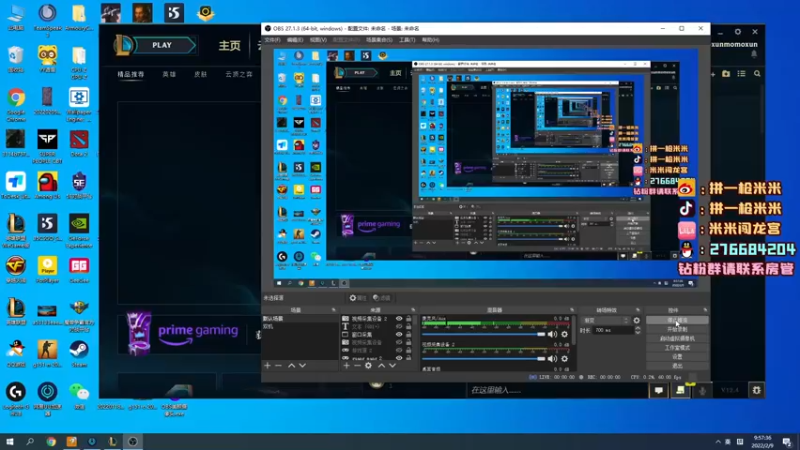Open League client settings gear at bottom
Screen dimensions: 800x450
tap(756, 390)
